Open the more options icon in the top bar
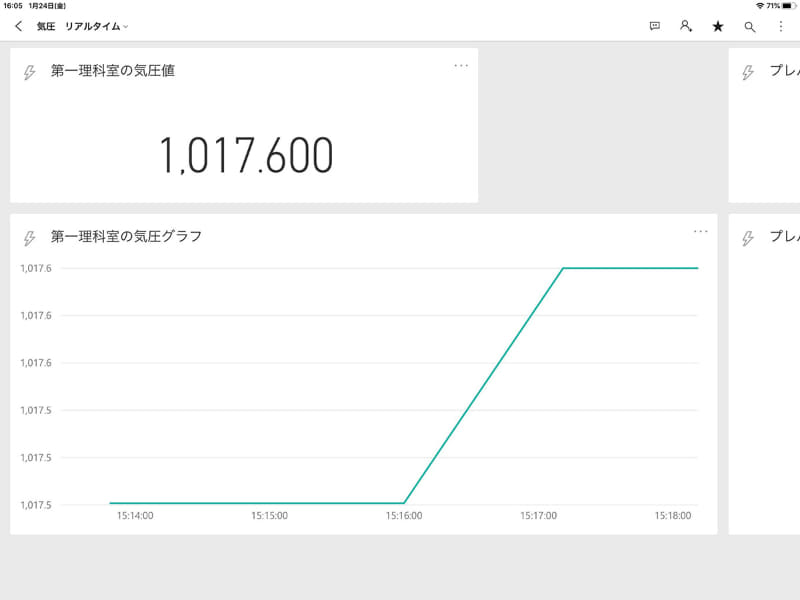 781,24
